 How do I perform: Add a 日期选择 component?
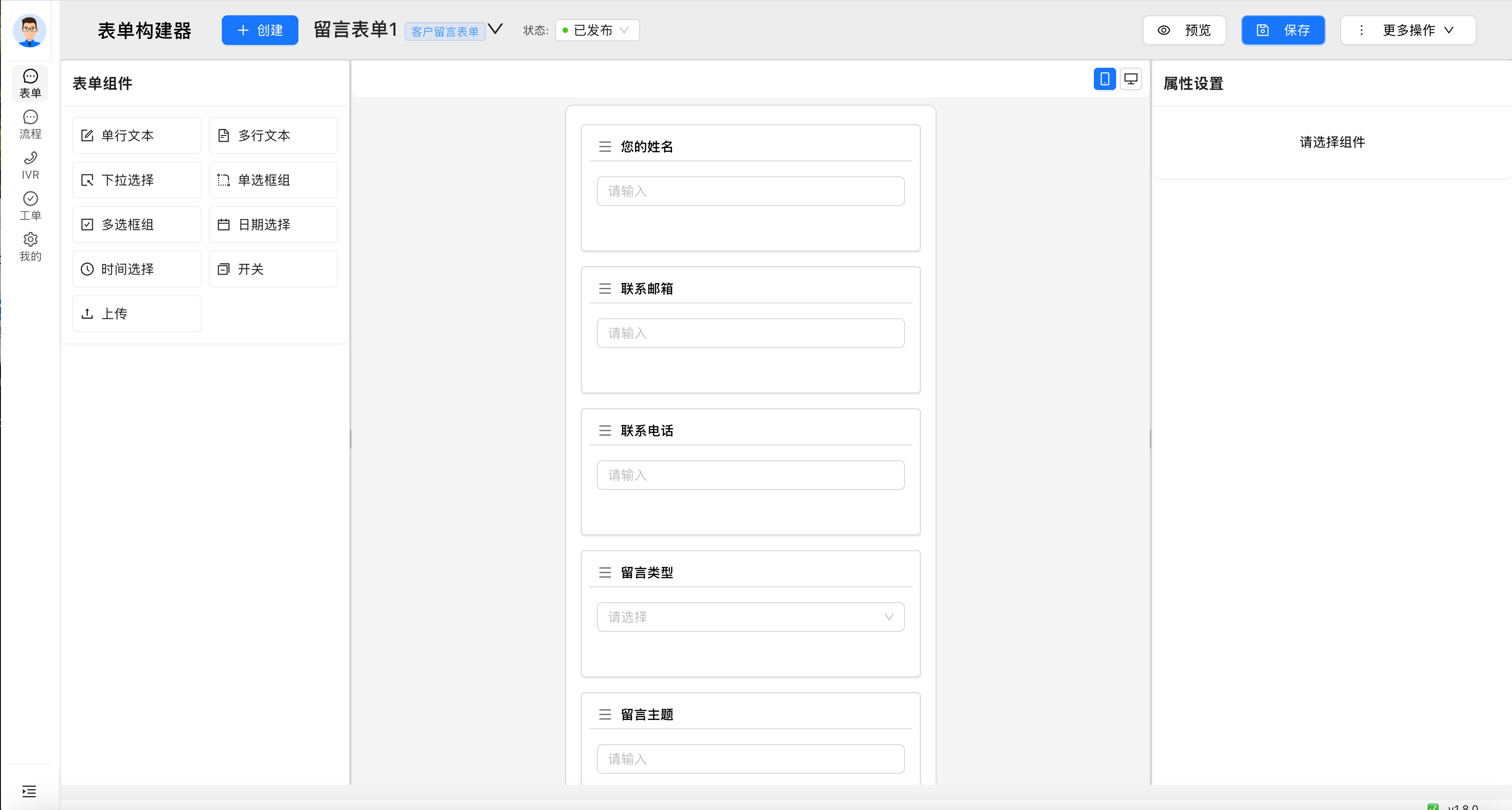[273, 225]
